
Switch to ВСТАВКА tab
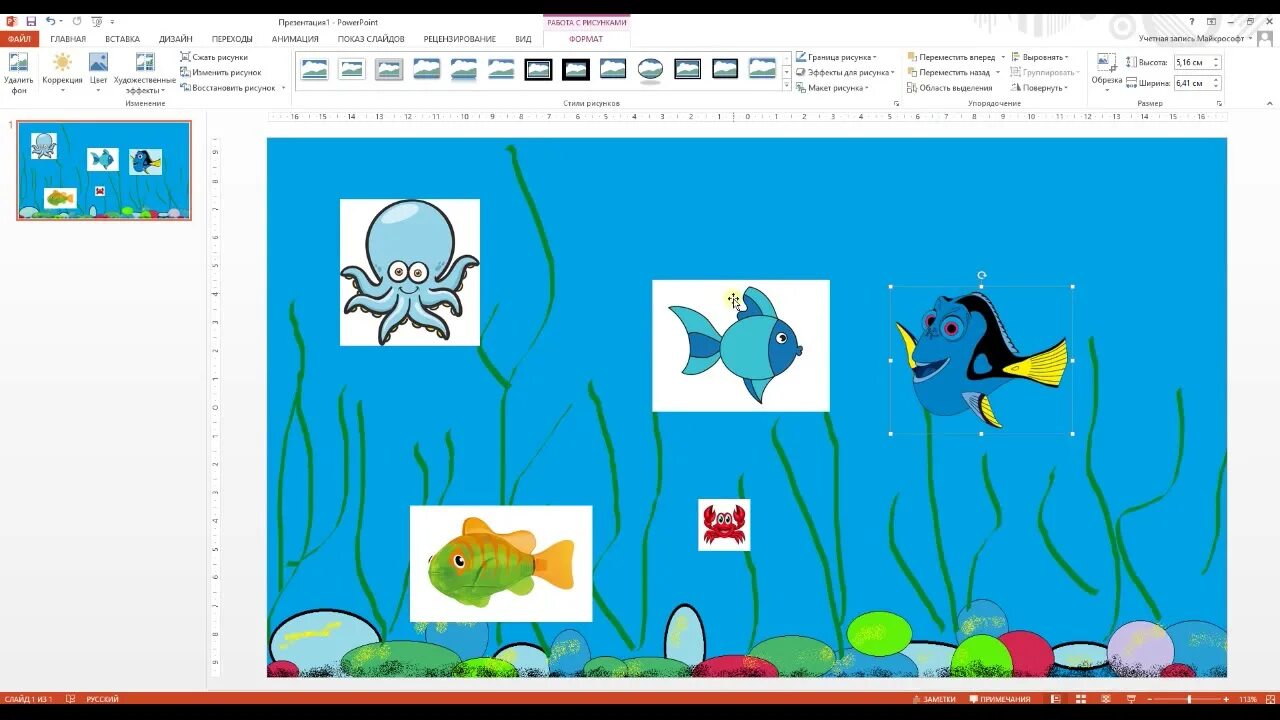(122, 39)
